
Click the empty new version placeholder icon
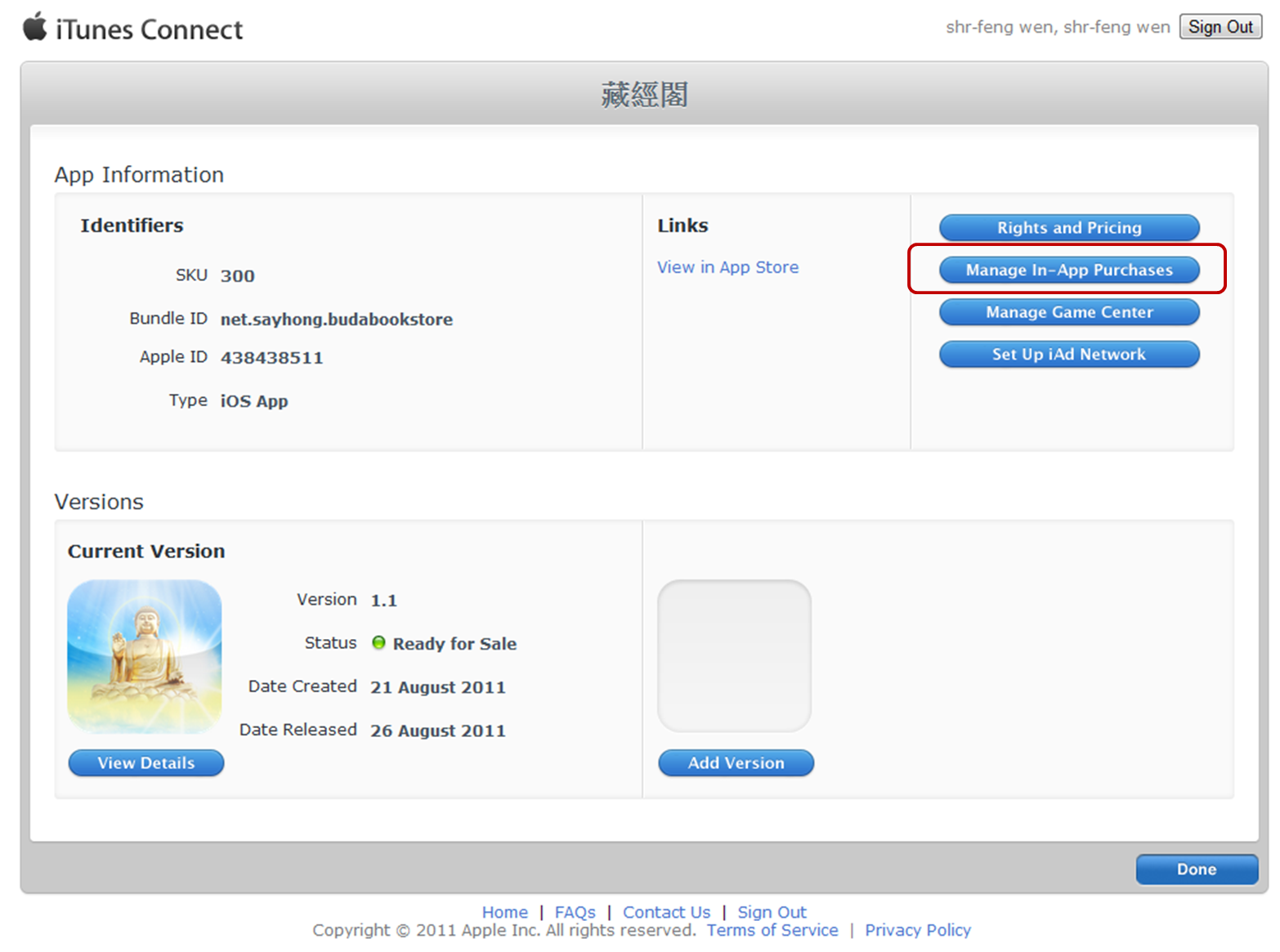[x=735, y=655]
